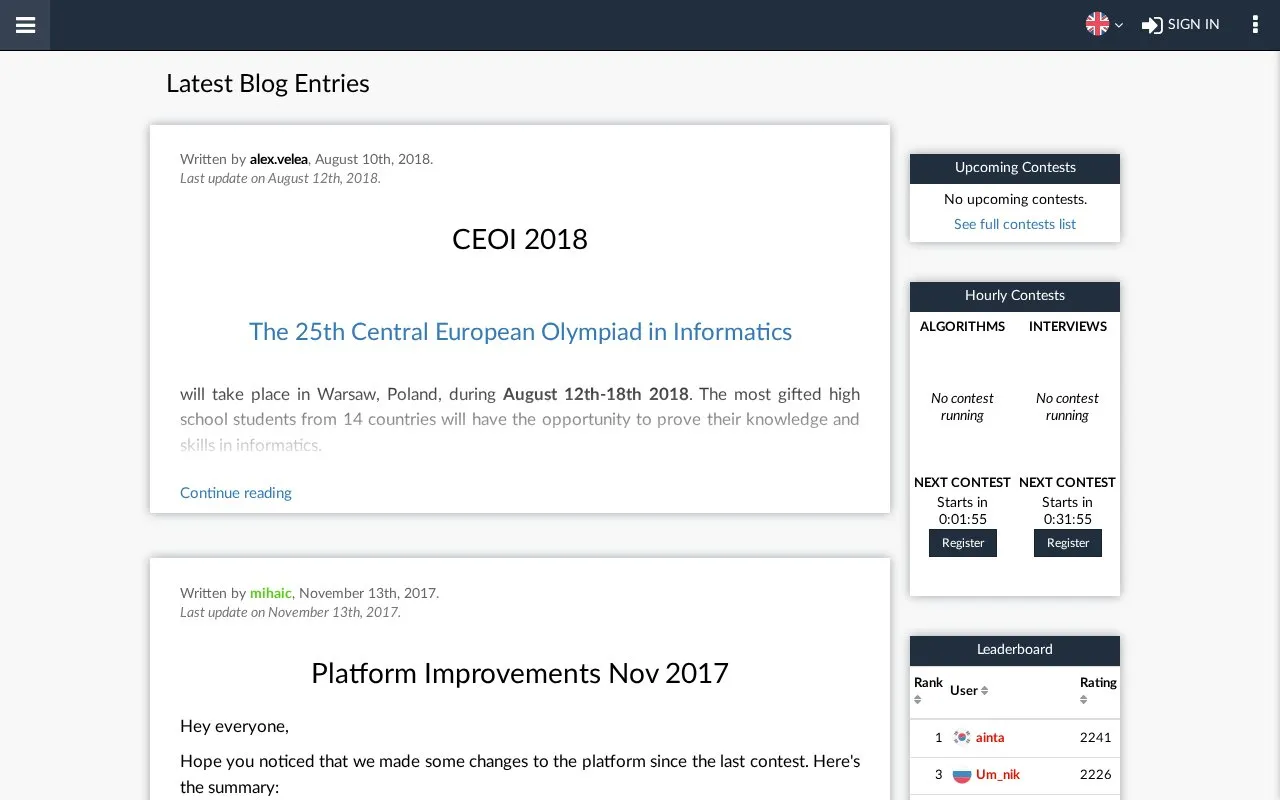Click the Latest Blog Entries heading
The width and height of the screenshot is (1280, 800).
pos(268,84)
